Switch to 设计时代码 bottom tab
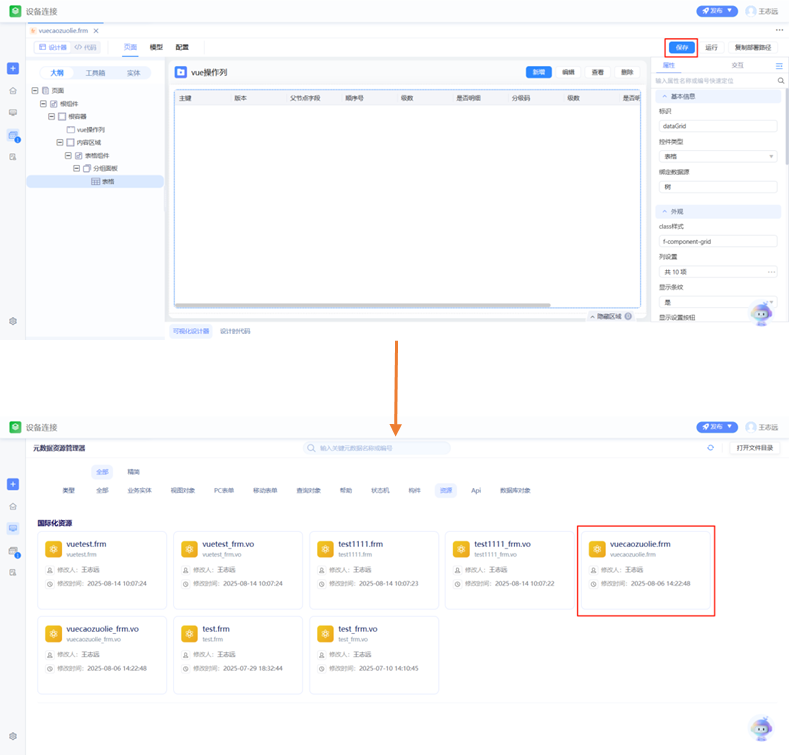The width and height of the screenshot is (789, 755). (235, 331)
